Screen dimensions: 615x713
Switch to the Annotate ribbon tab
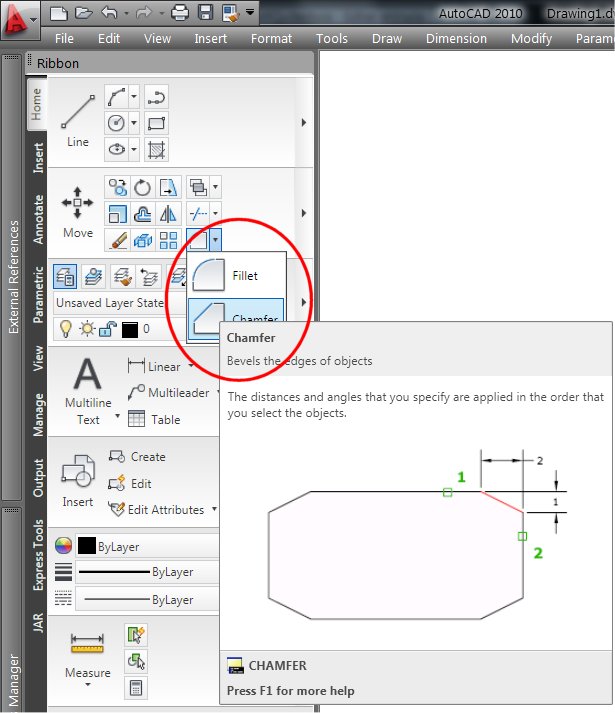point(38,220)
